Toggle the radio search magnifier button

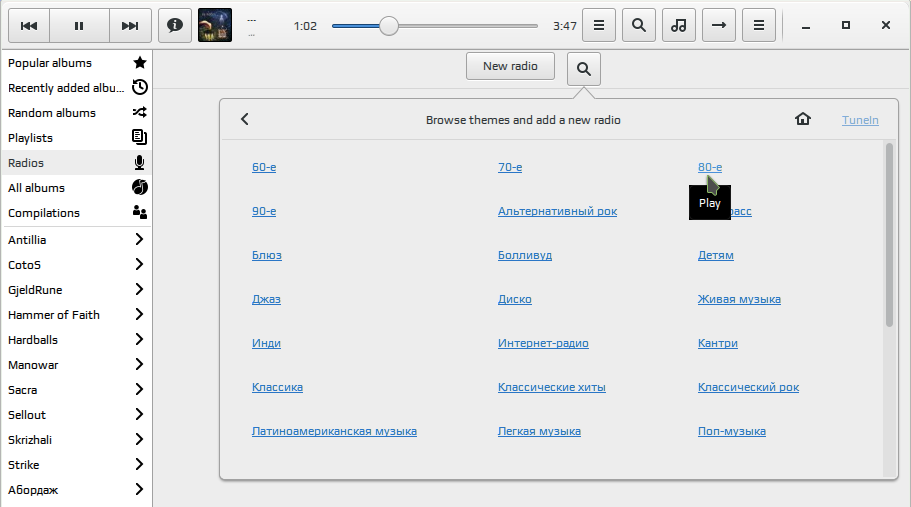coord(584,69)
